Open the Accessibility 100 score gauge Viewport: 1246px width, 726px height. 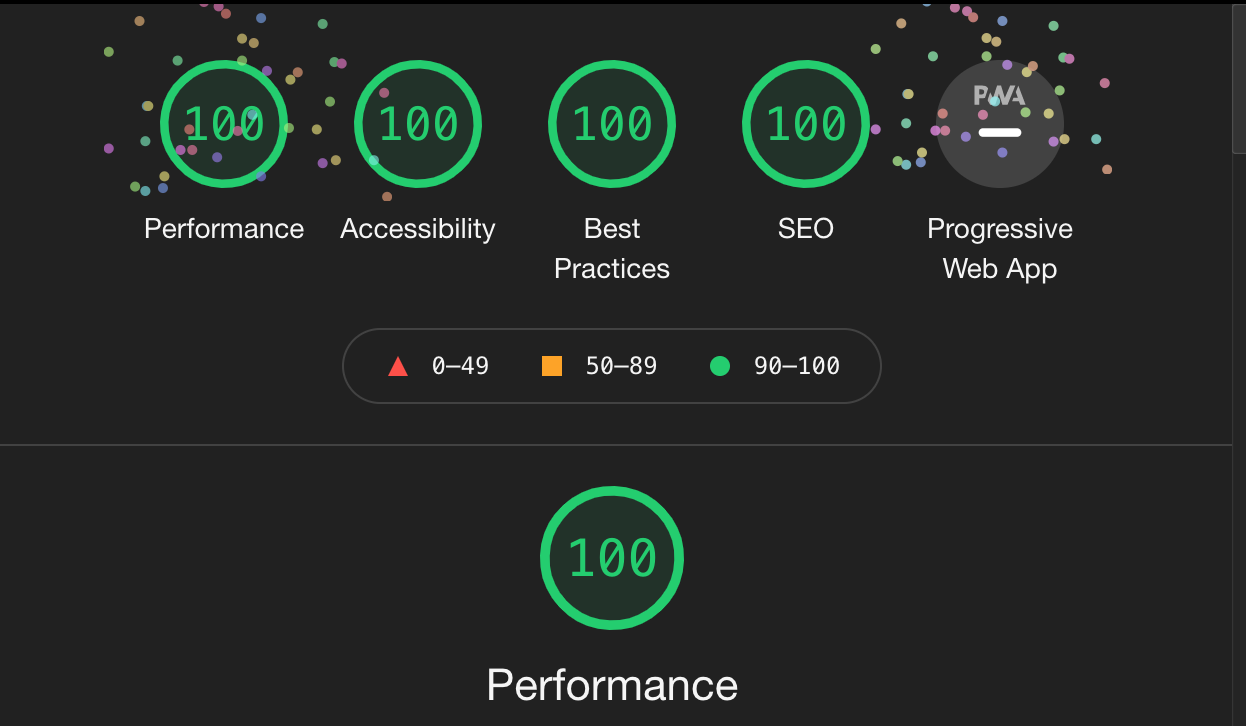pos(418,124)
